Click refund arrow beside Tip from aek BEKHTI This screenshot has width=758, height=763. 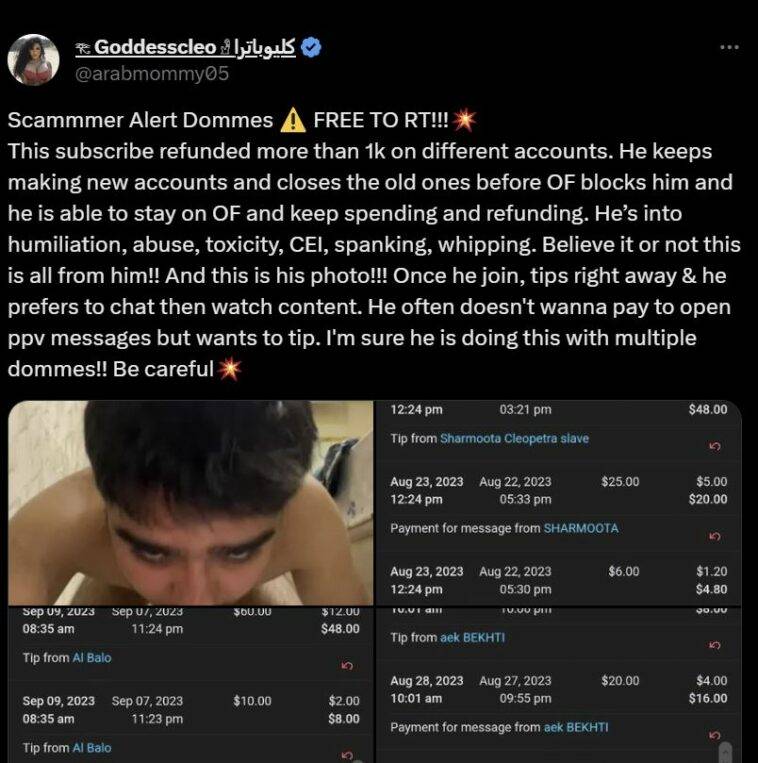[x=714, y=645]
